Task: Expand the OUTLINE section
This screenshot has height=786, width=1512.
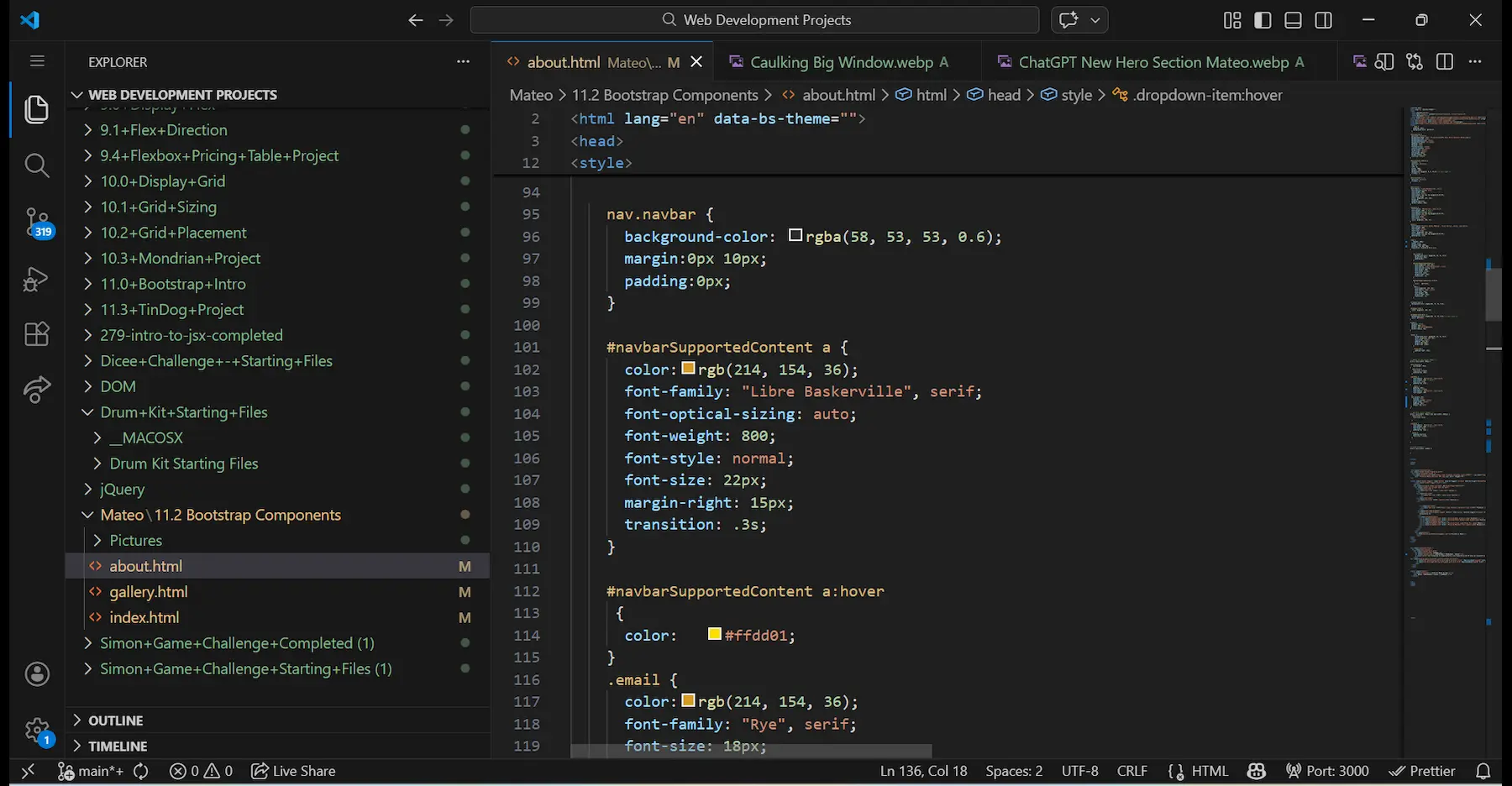Action: [118, 720]
